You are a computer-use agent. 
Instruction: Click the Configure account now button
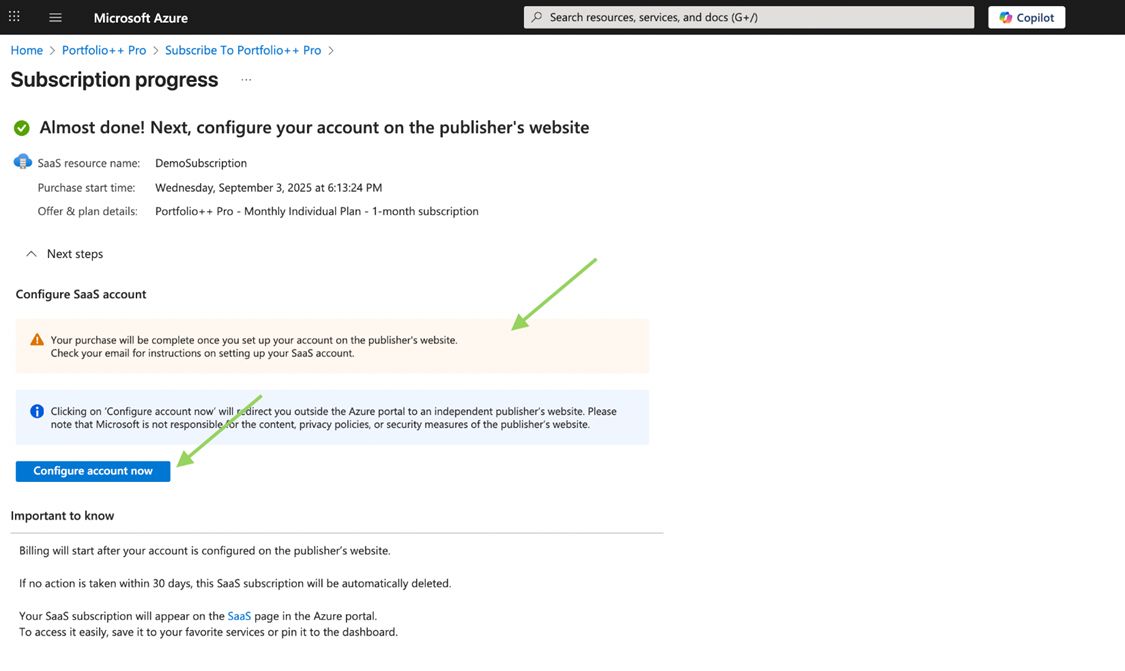coord(92,470)
